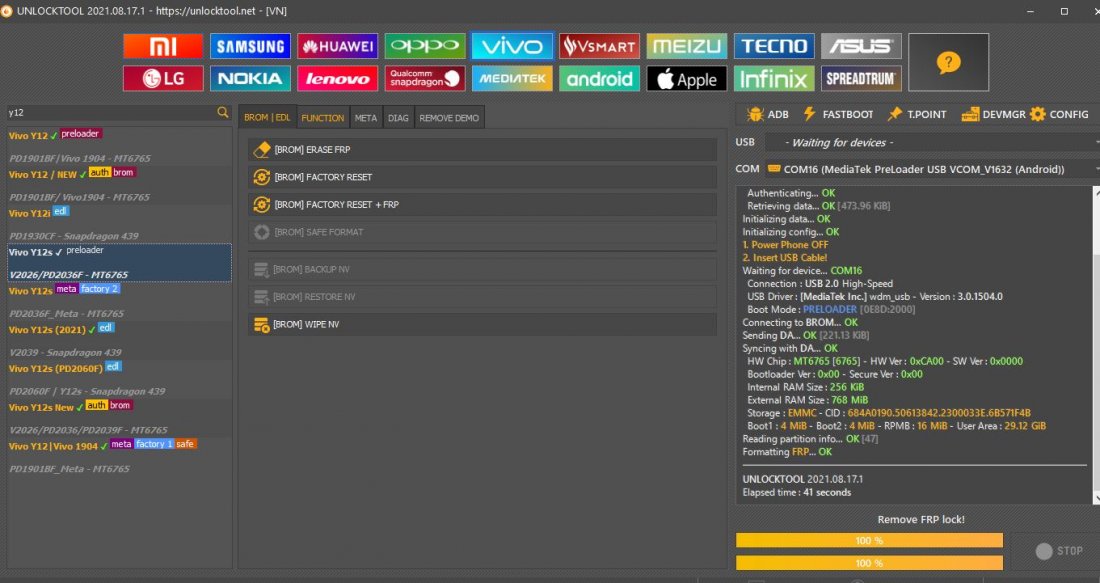Screen dimensions: 1100x583
Task: Run [BROM] FACTORY RESET + FRP
Action: coord(482,204)
